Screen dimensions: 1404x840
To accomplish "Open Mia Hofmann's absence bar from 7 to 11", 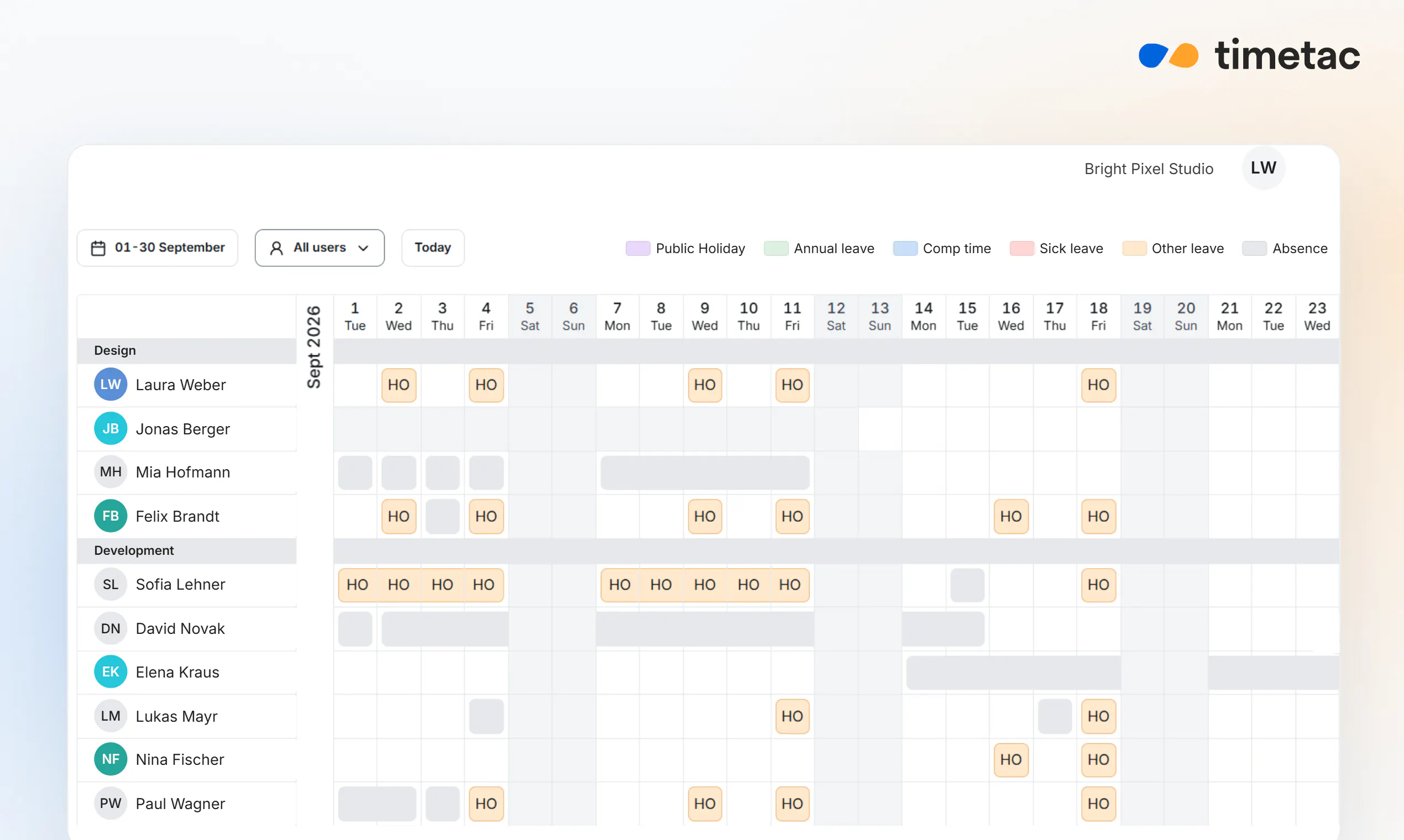I will click(x=704, y=473).
